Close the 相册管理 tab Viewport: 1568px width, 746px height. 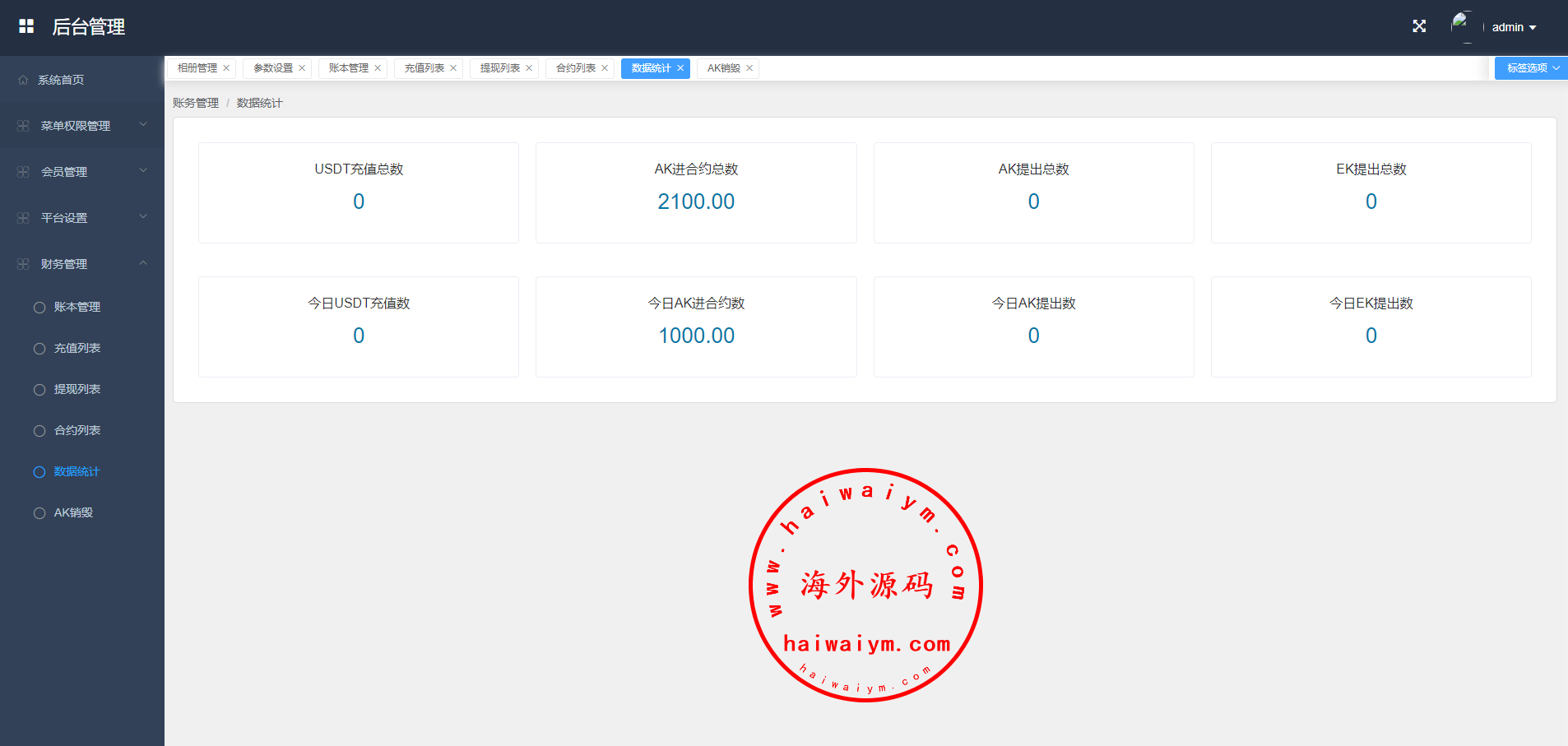click(226, 68)
